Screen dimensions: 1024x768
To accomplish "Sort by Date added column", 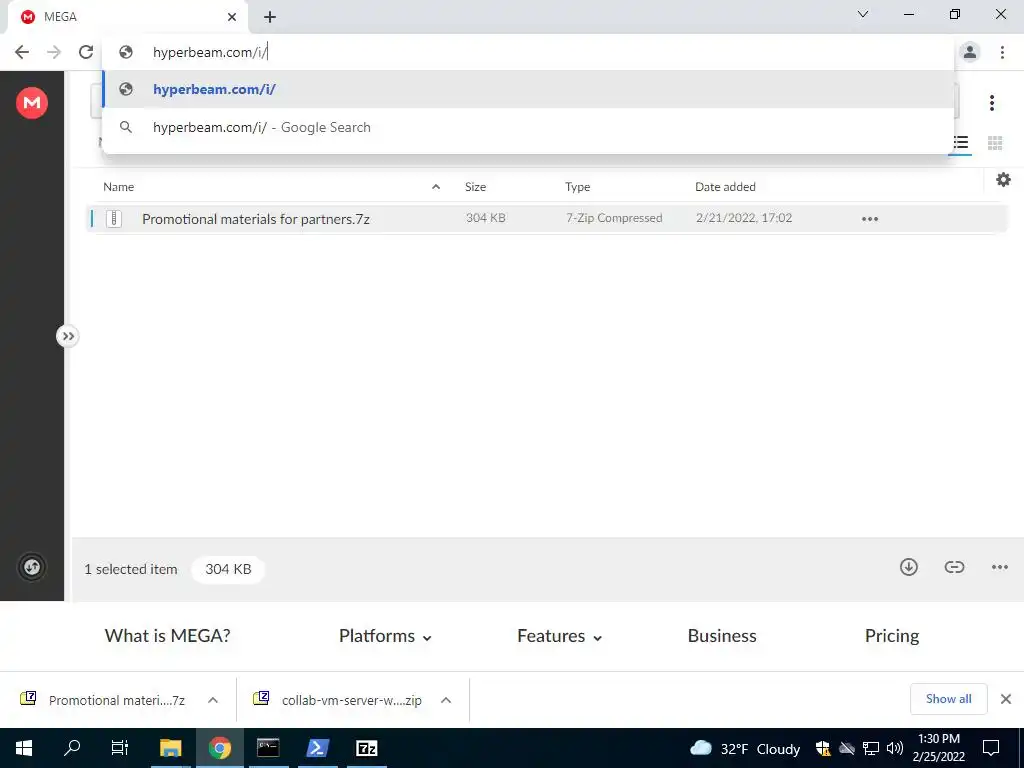I will pos(725,187).
